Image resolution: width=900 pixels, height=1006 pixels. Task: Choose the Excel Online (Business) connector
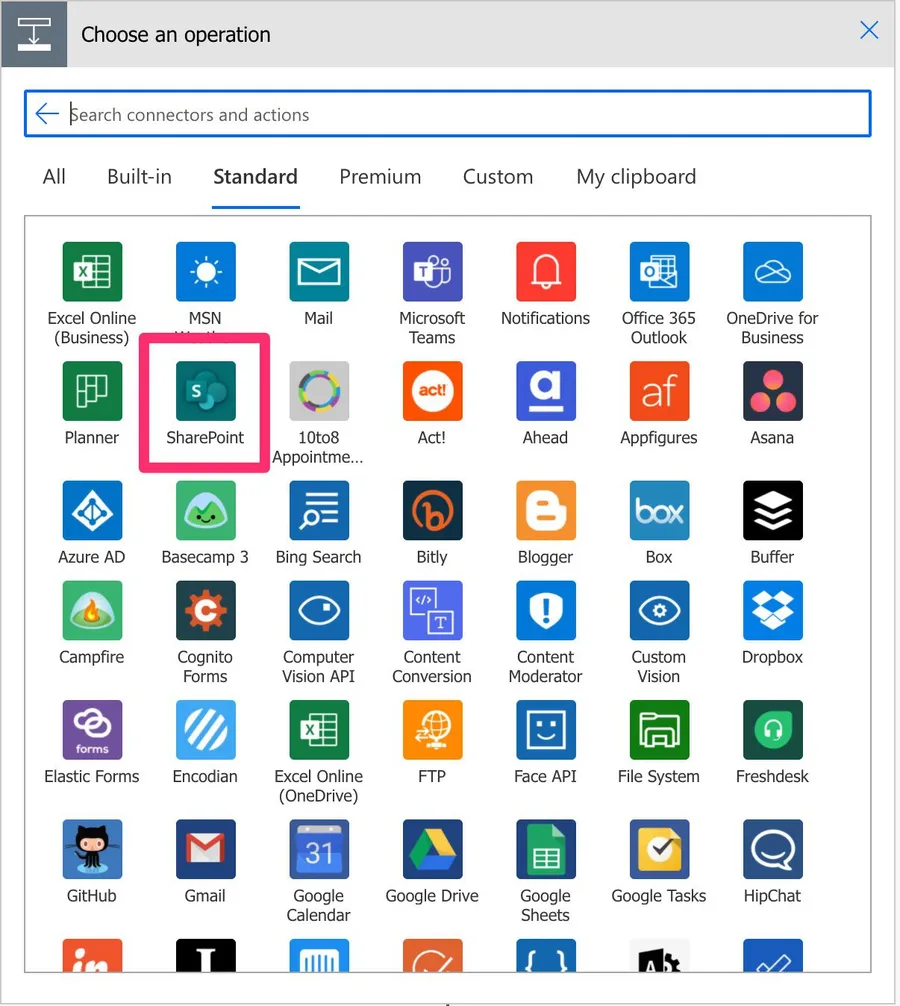92,271
